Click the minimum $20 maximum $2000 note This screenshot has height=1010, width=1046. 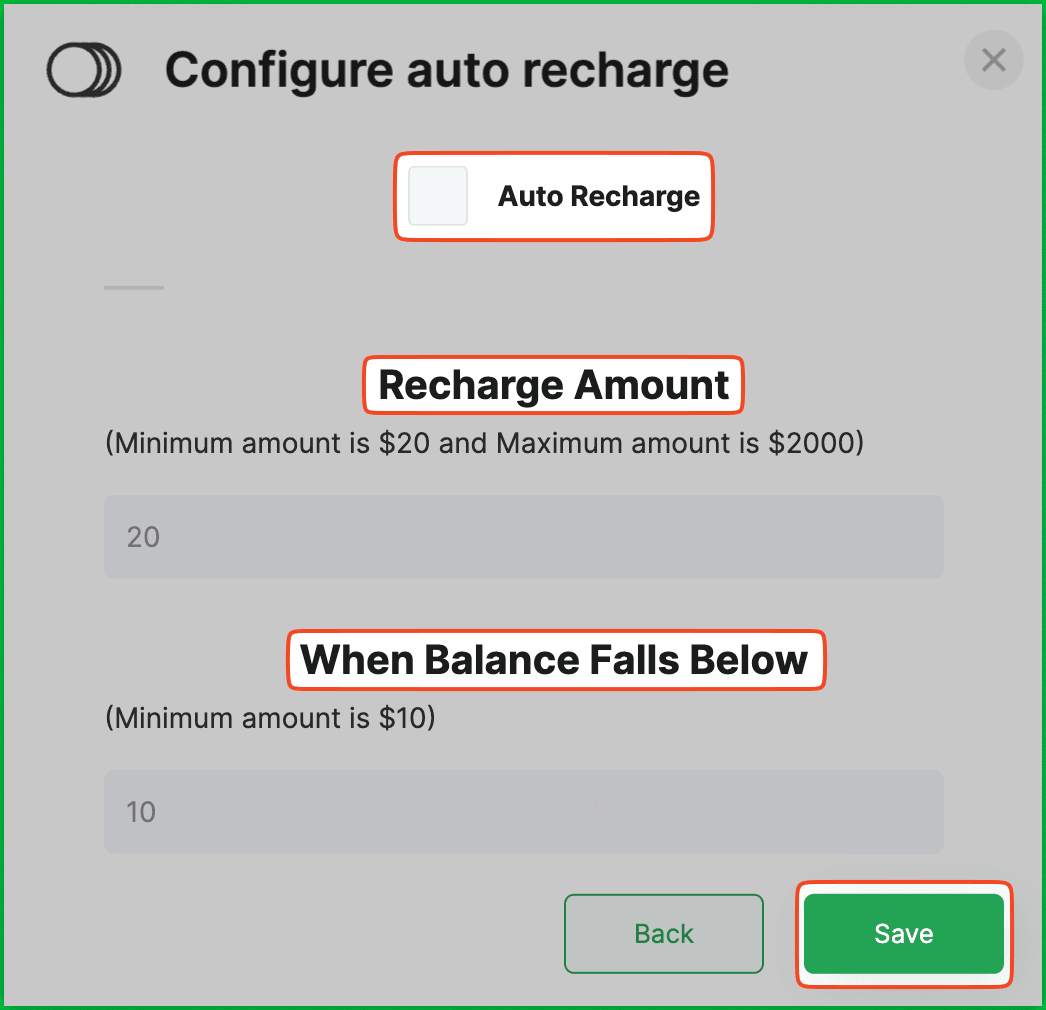484,443
